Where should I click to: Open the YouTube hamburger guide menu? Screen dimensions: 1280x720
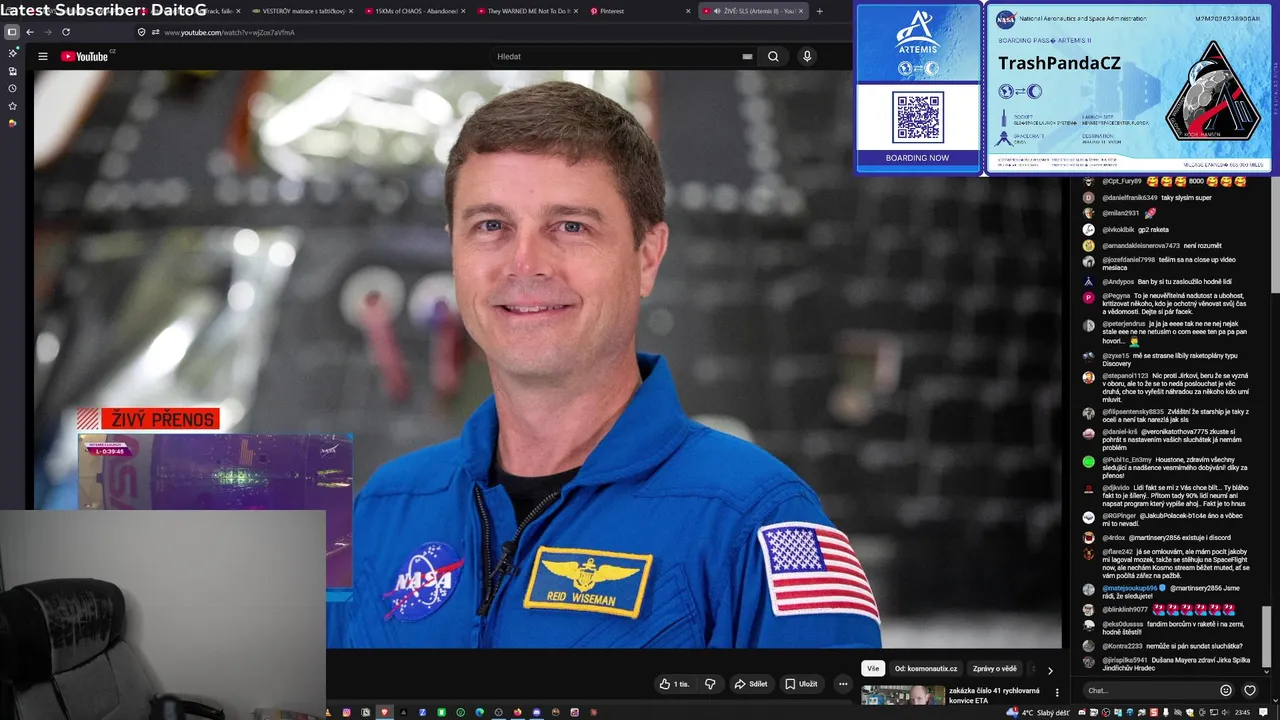point(43,56)
